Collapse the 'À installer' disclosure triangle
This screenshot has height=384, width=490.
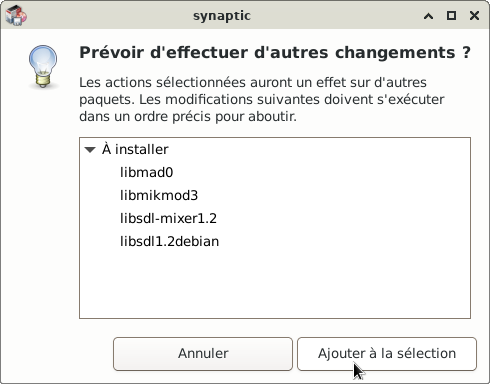(90, 150)
